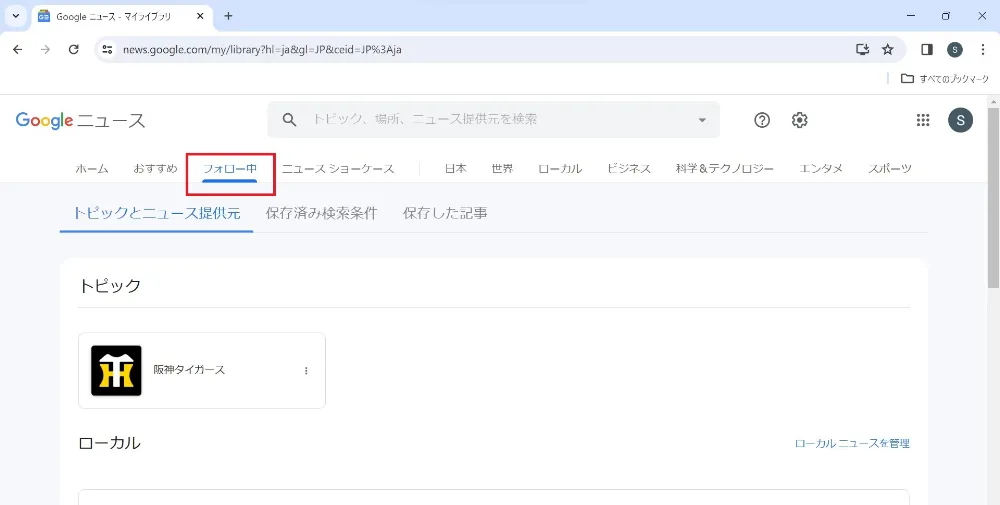Open the Chrome profile avatar

[955, 49]
